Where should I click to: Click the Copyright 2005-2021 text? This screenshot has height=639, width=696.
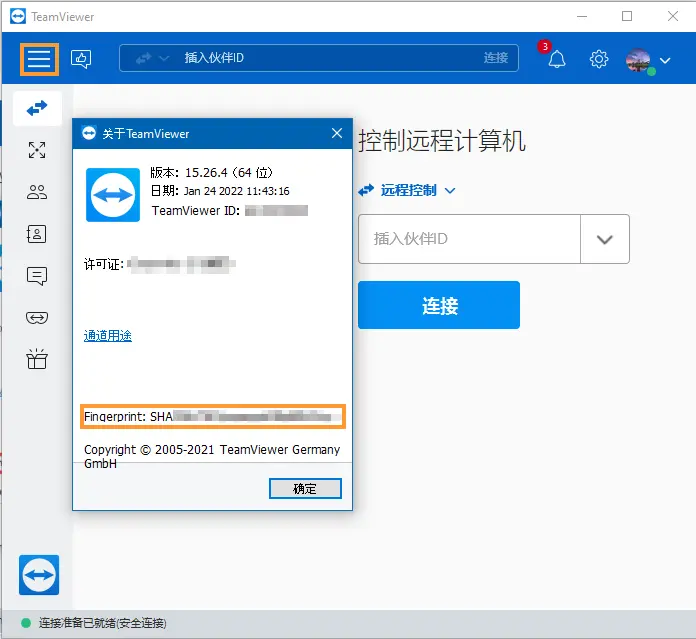[212, 456]
